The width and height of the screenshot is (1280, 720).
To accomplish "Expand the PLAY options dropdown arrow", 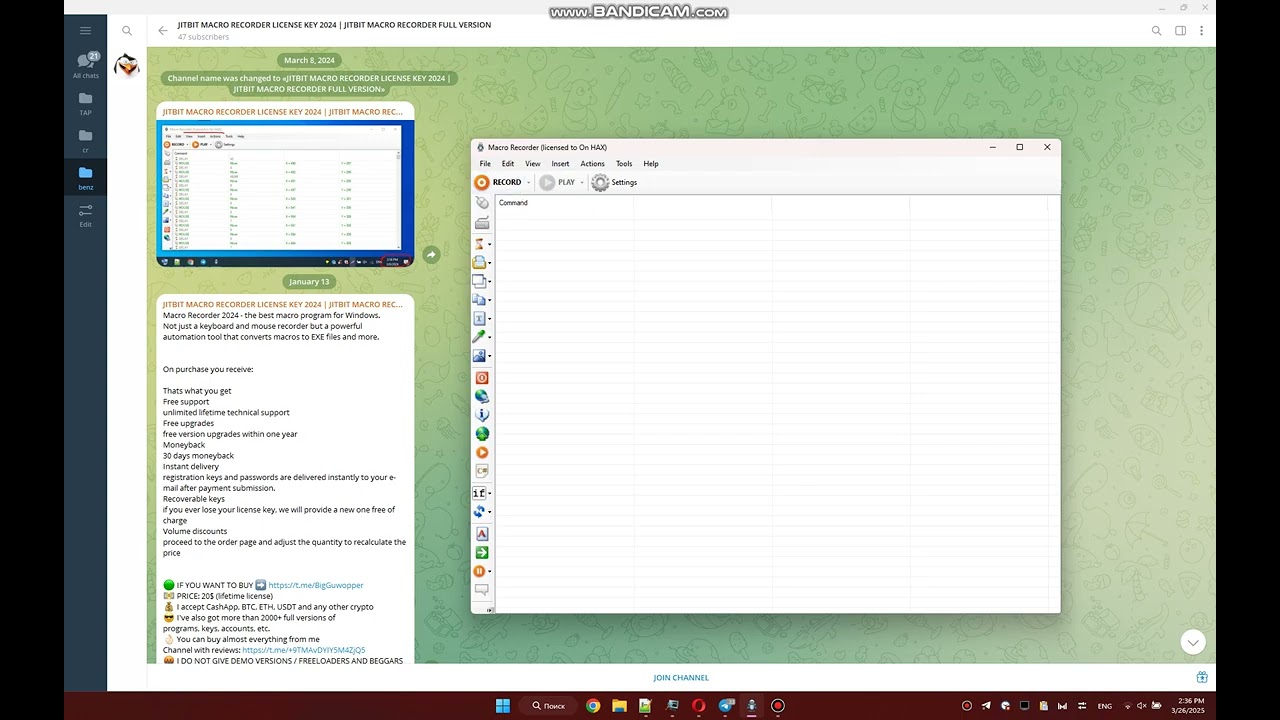I will [x=582, y=182].
